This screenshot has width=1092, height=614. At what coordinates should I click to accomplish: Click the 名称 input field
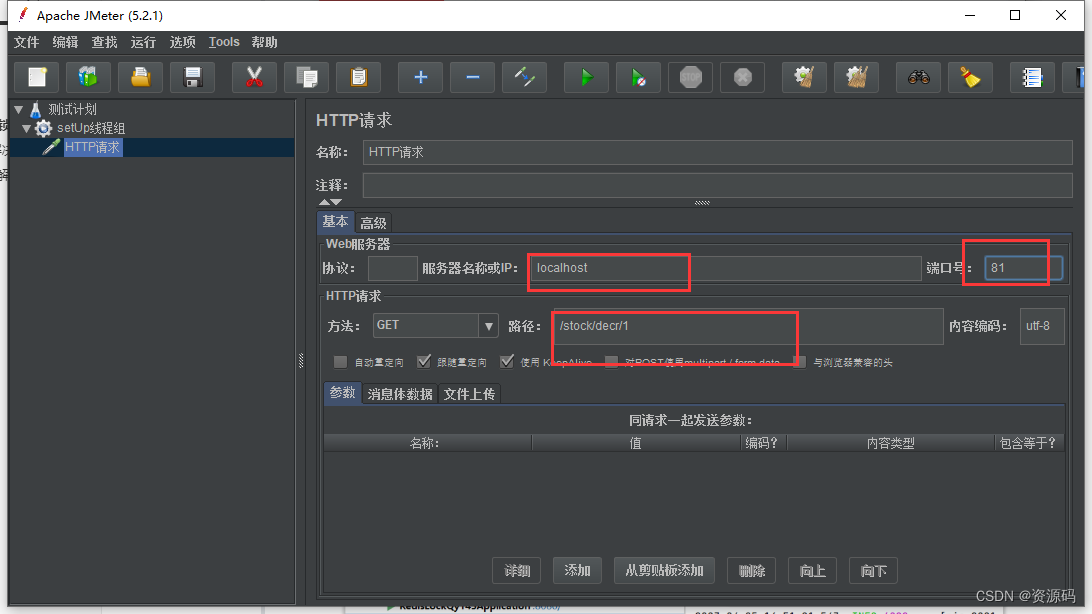pos(717,152)
